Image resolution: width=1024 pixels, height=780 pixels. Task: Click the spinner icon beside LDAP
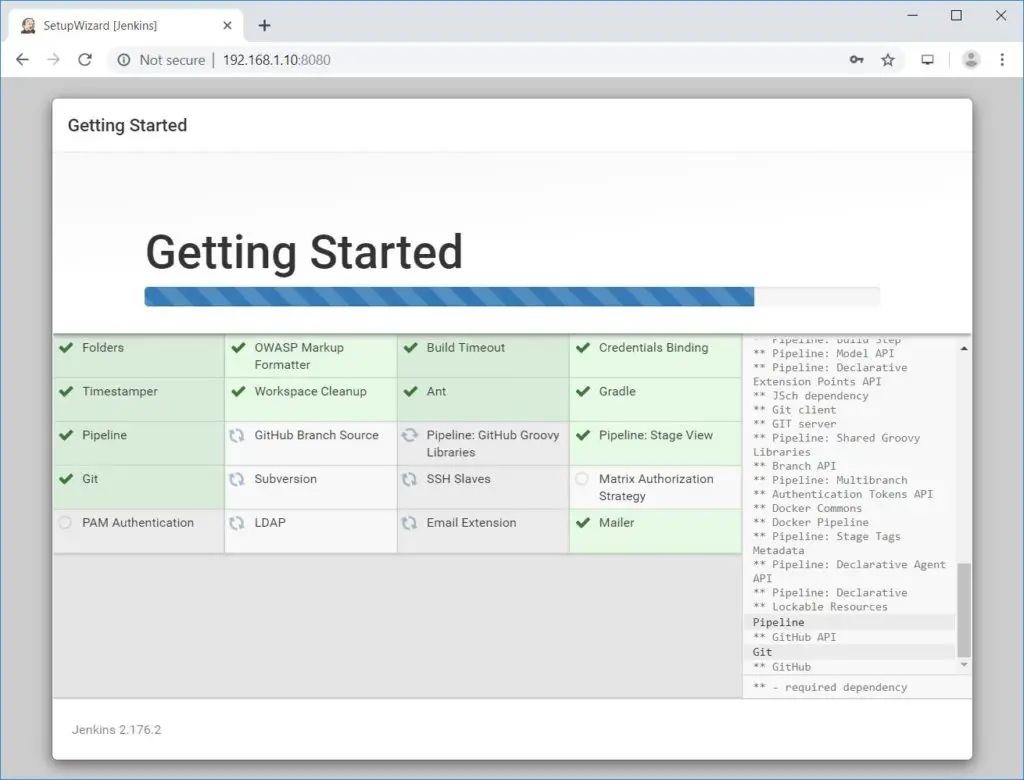coord(236,523)
